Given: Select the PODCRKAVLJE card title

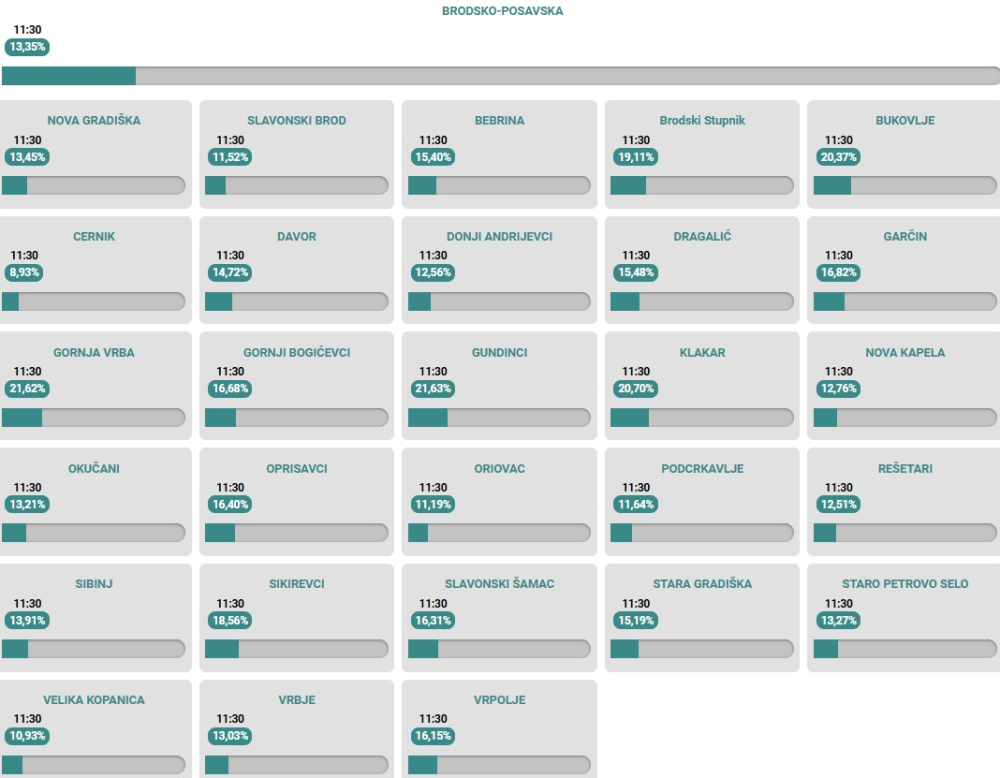Looking at the screenshot, I should pos(702,469).
